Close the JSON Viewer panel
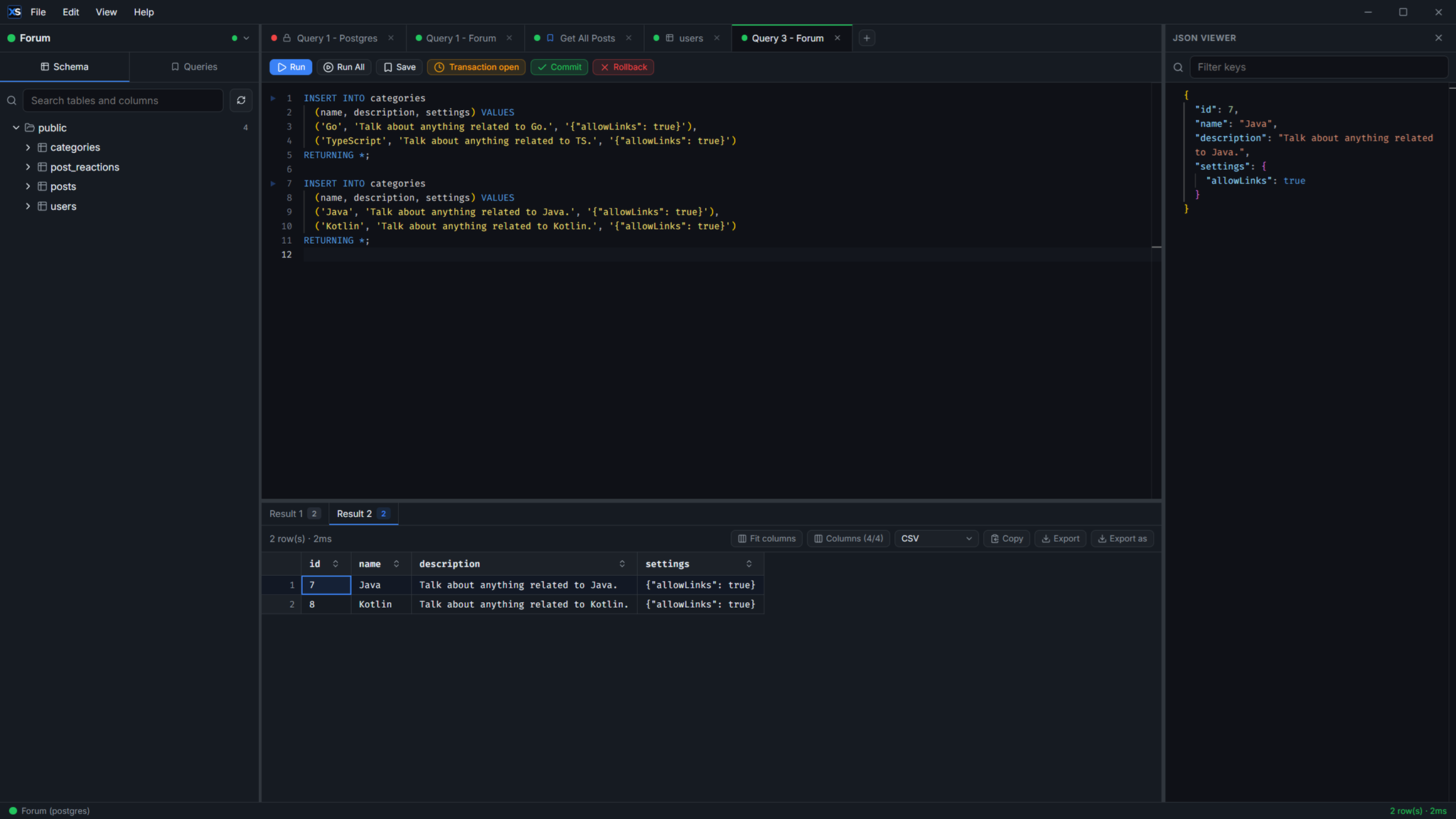This screenshot has width=1456, height=819. (x=1438, y=38)
